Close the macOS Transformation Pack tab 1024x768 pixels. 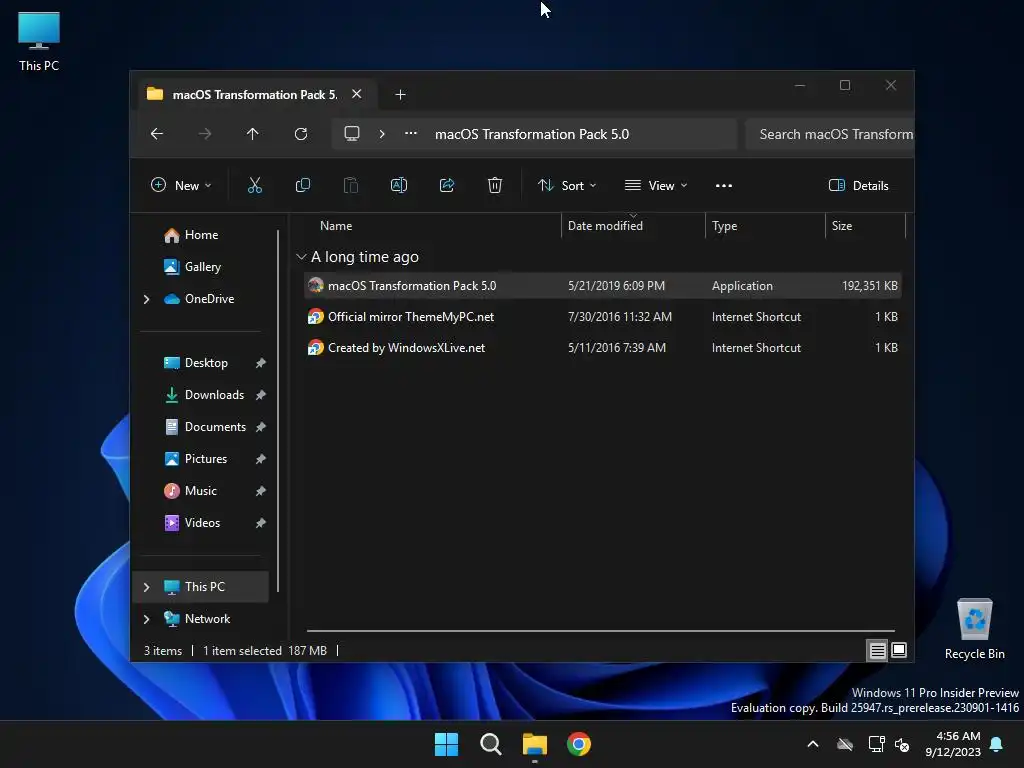coord(357,94)
